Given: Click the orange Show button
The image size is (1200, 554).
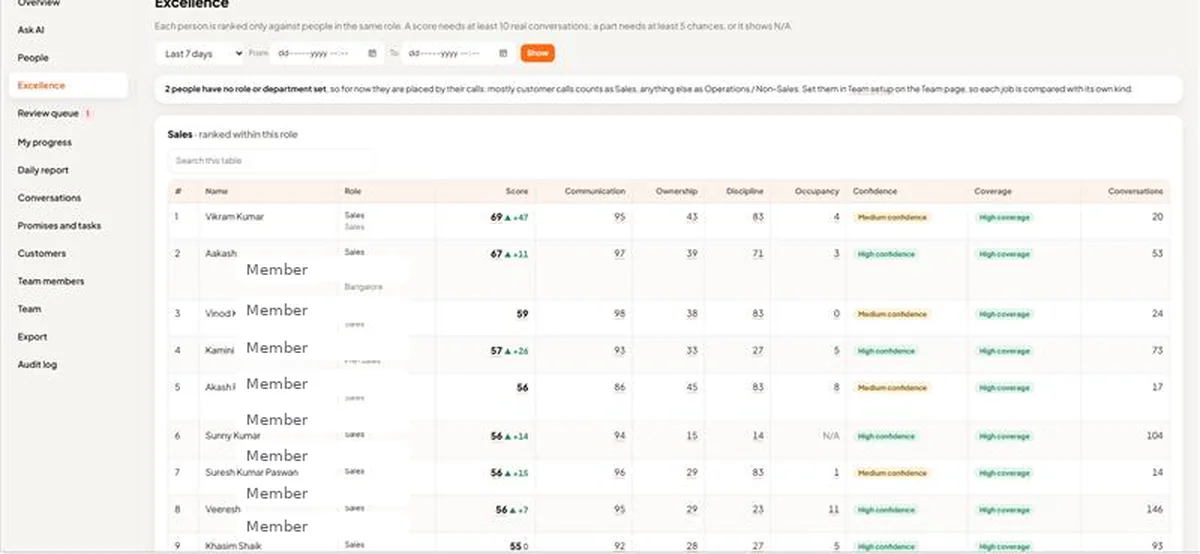Looking at the screenshot, I should click(x=537, y=53).
